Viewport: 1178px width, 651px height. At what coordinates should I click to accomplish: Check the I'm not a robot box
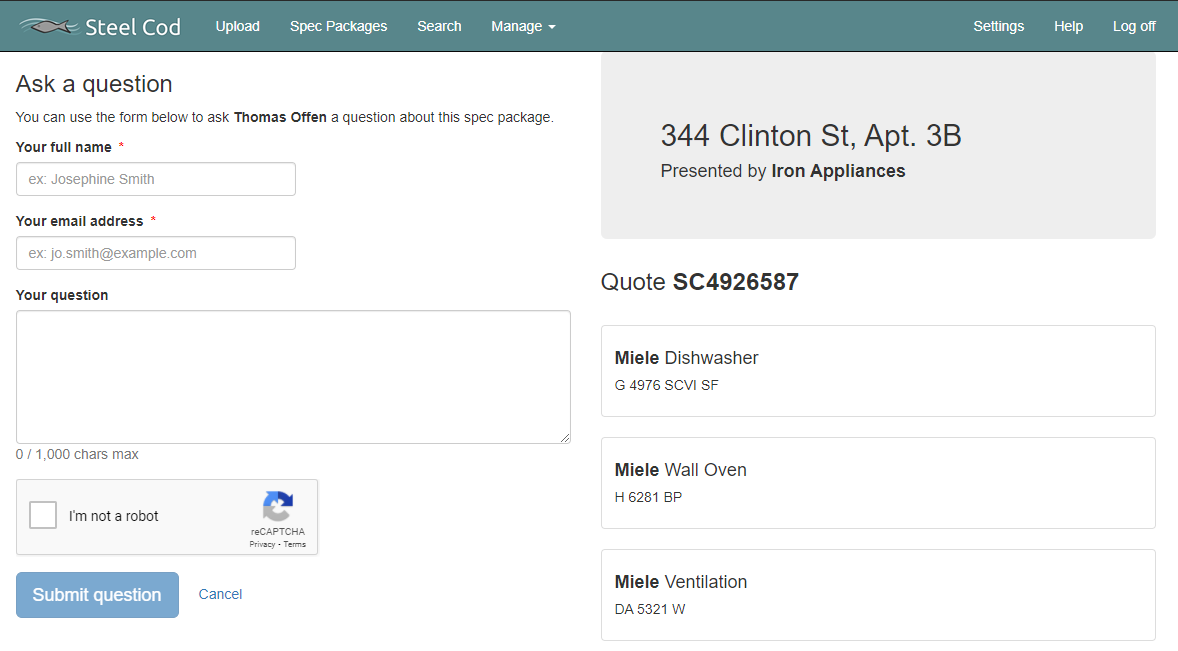tap(43, 516)
